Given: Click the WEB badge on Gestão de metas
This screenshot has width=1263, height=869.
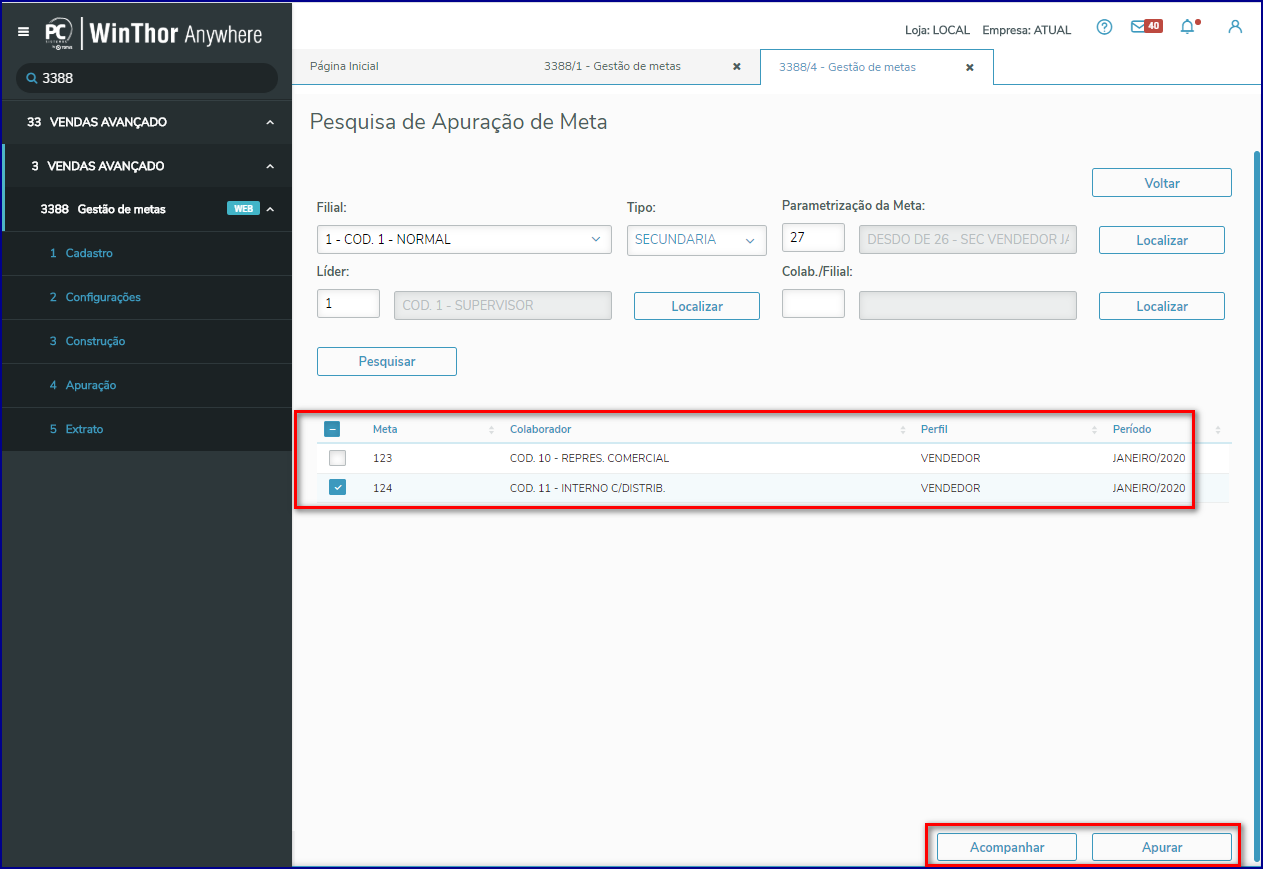Looking at the screenshot, I should [243, 209].
